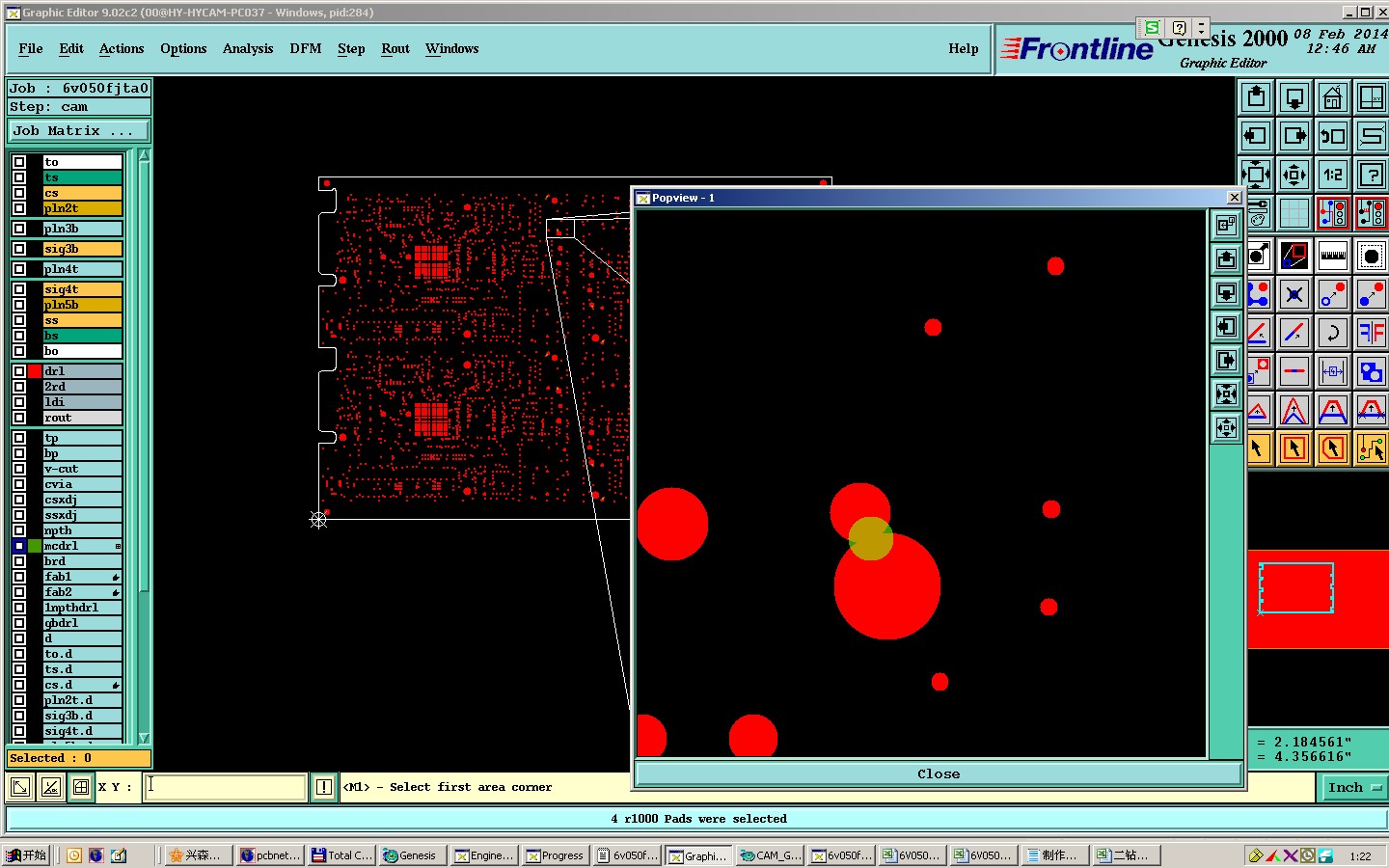Click the X Y coordinate input field
The height and width of the screenshot is (868, 1389).
226,787
